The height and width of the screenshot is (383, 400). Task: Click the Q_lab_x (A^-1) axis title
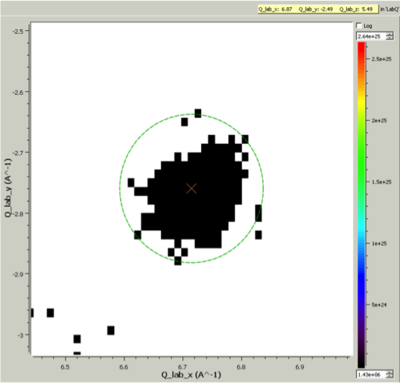click(191, 375)
